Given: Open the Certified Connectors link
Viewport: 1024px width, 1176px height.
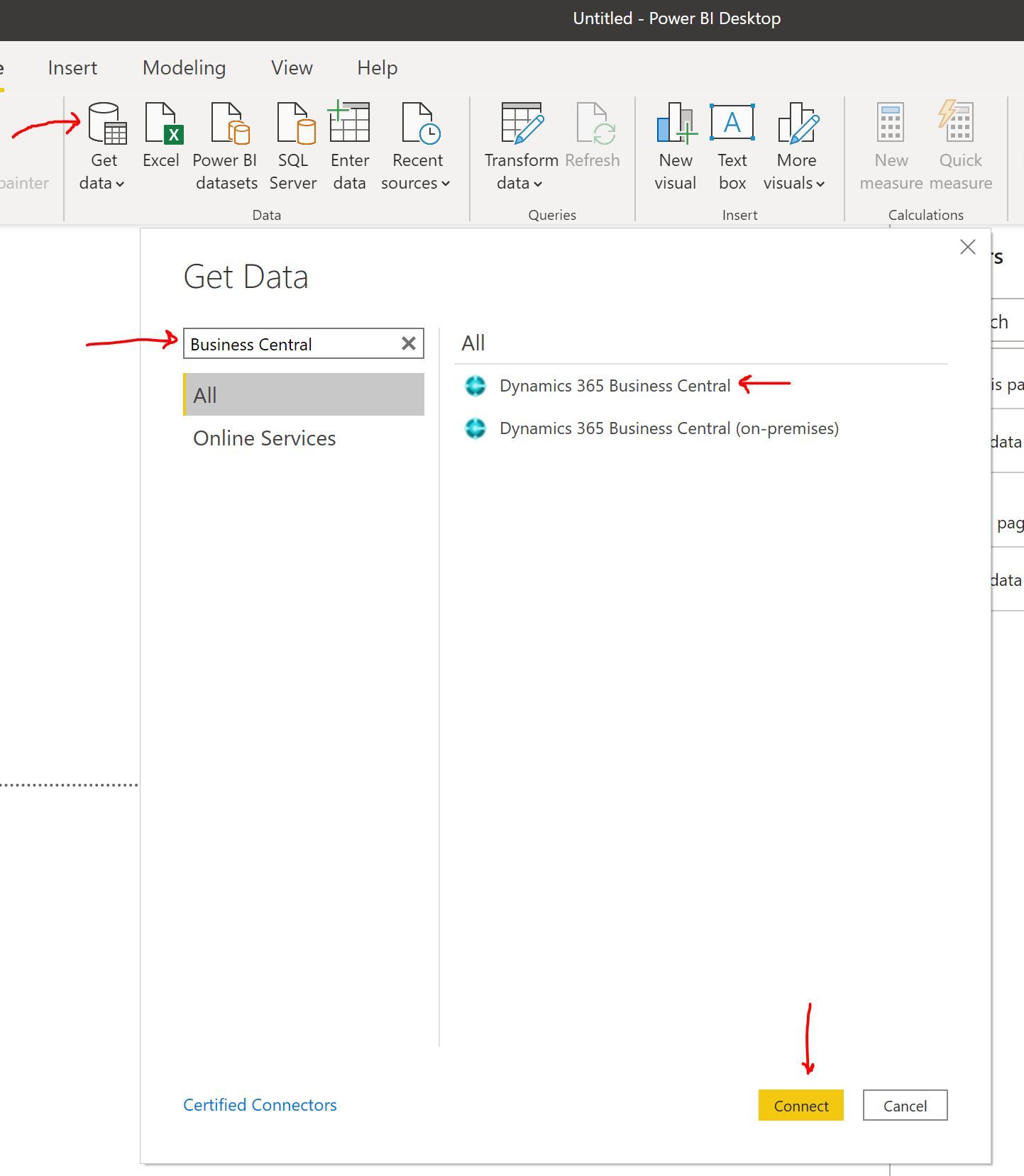Looking at the screenshot, I should [x=260, y=1105].
